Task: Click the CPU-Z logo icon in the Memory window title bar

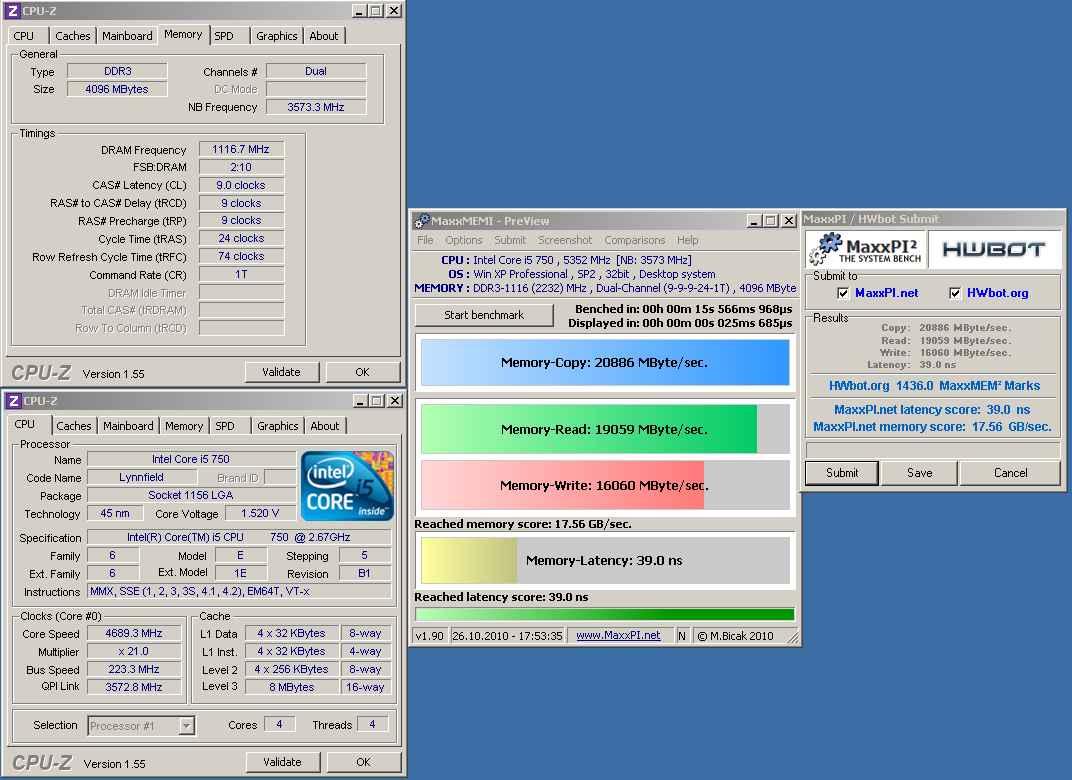Action: pos(12,11)
